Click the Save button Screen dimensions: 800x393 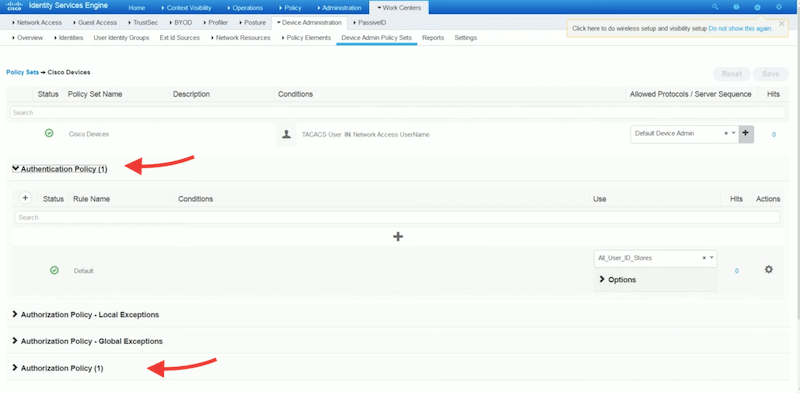770,74
